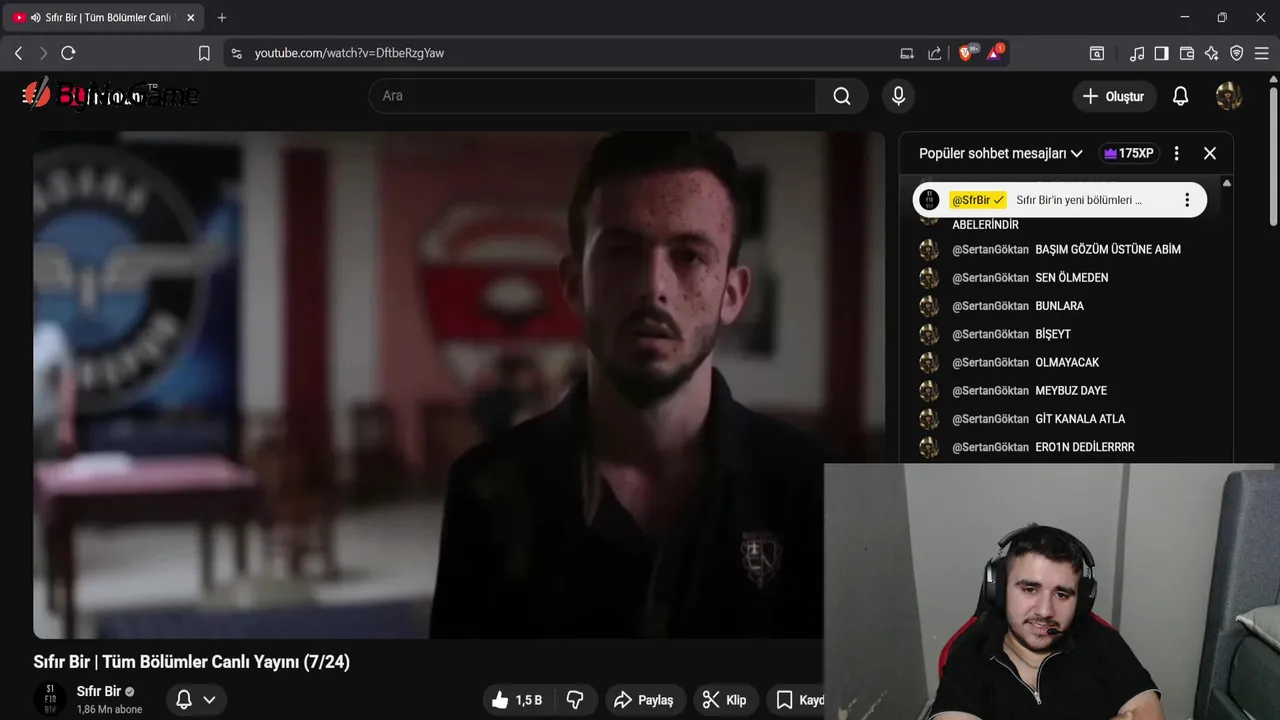Open site settings icon beside the URL
This screenshot has width=1280, height=720.
[x=236, y=53]
